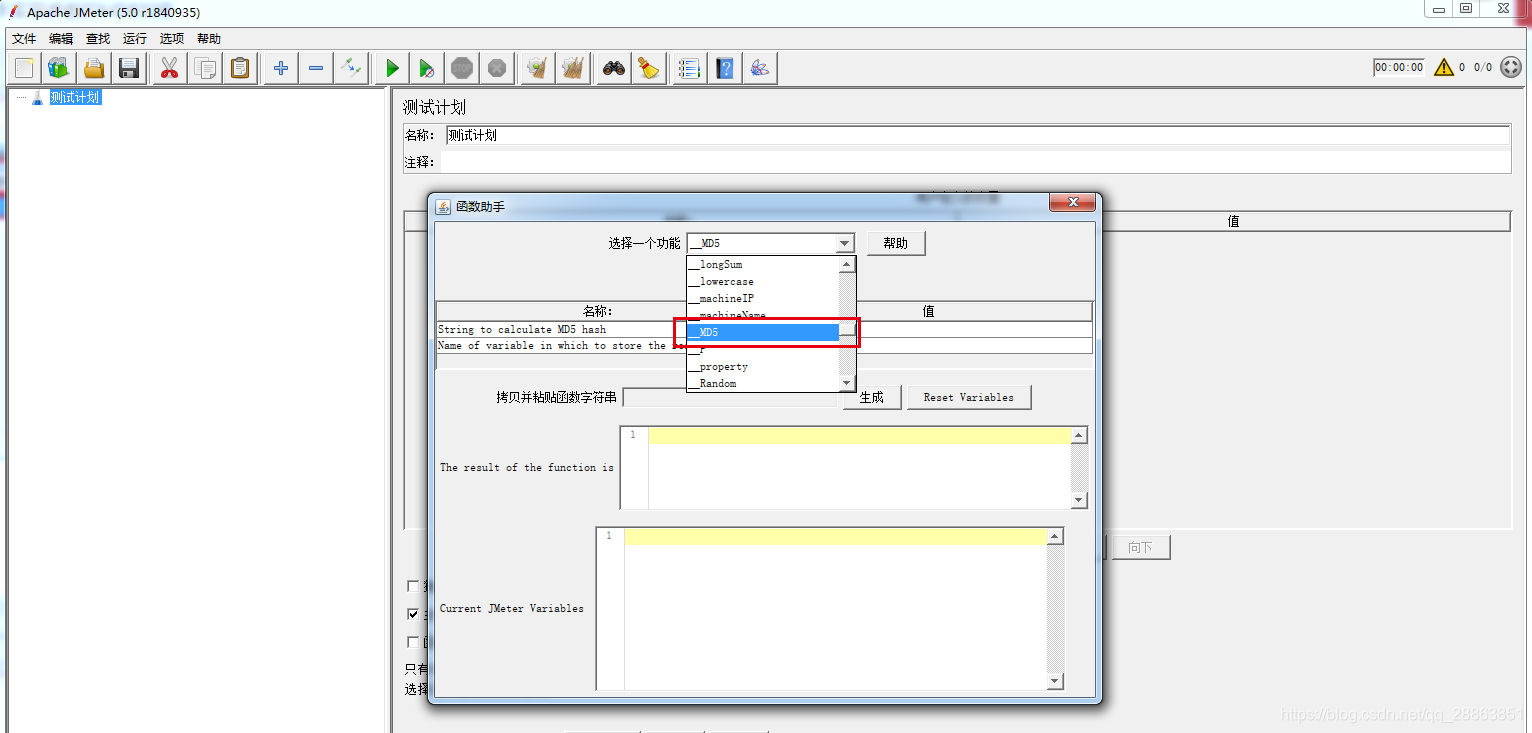Viewport: 1532px width, 733px height.
Task: Click the Paste clipboard icon
Action: [x=240, y=68]
